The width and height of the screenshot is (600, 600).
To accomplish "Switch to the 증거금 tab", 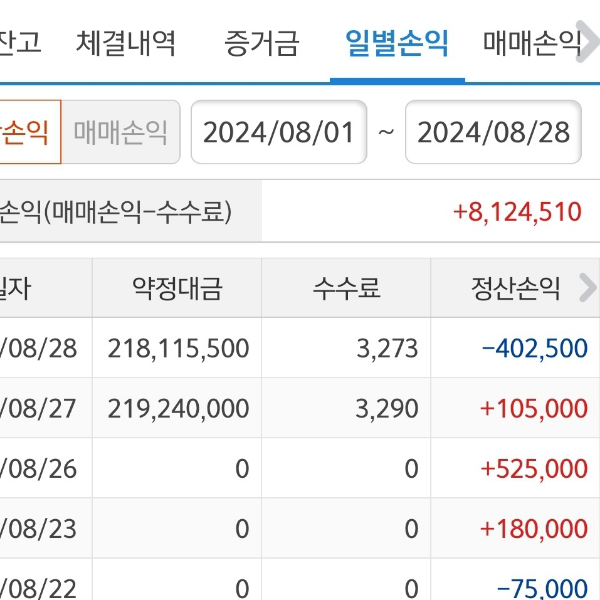I will coord(262,43).
